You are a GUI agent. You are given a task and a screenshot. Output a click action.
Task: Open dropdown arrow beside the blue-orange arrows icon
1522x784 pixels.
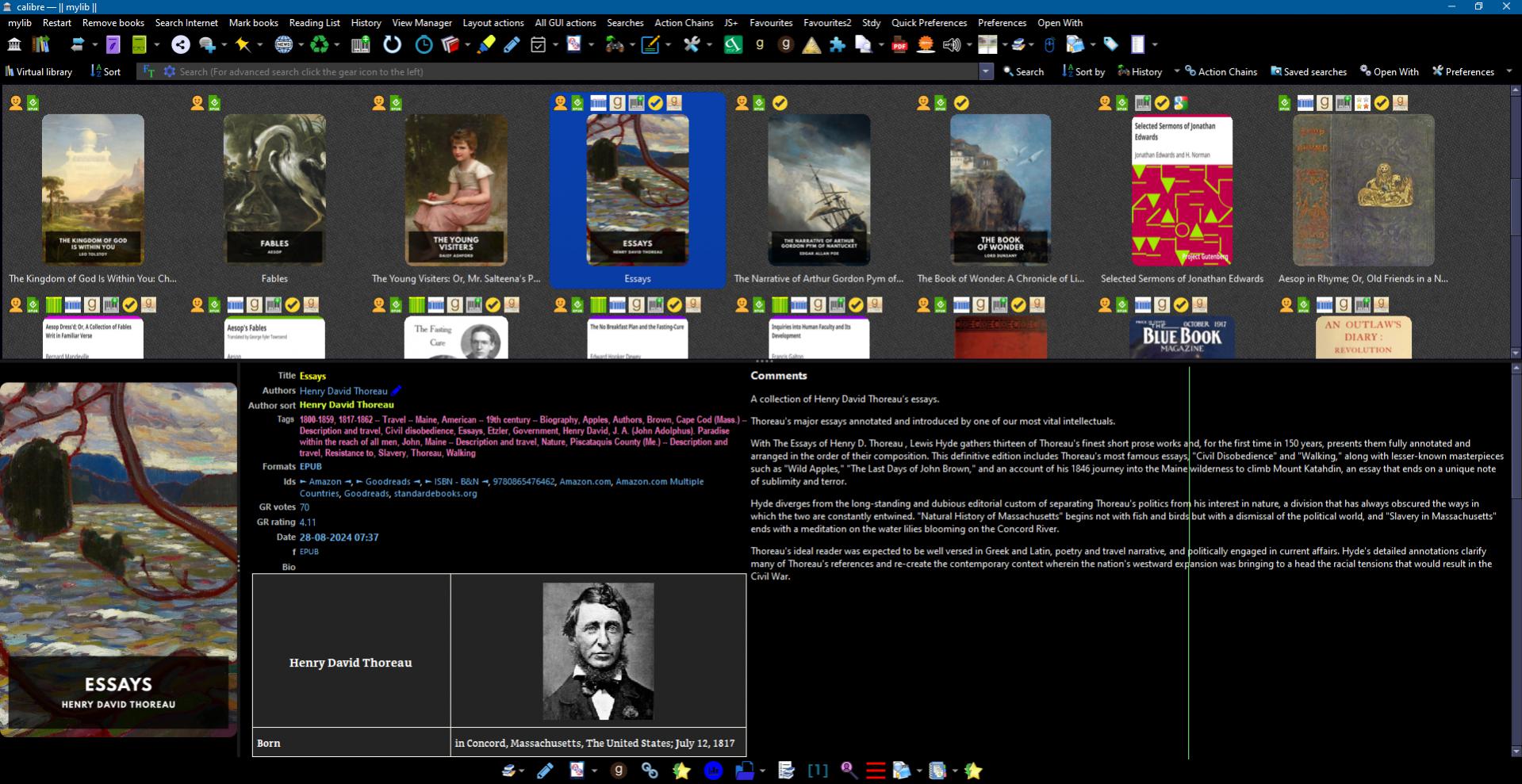(x=94, y=45)
